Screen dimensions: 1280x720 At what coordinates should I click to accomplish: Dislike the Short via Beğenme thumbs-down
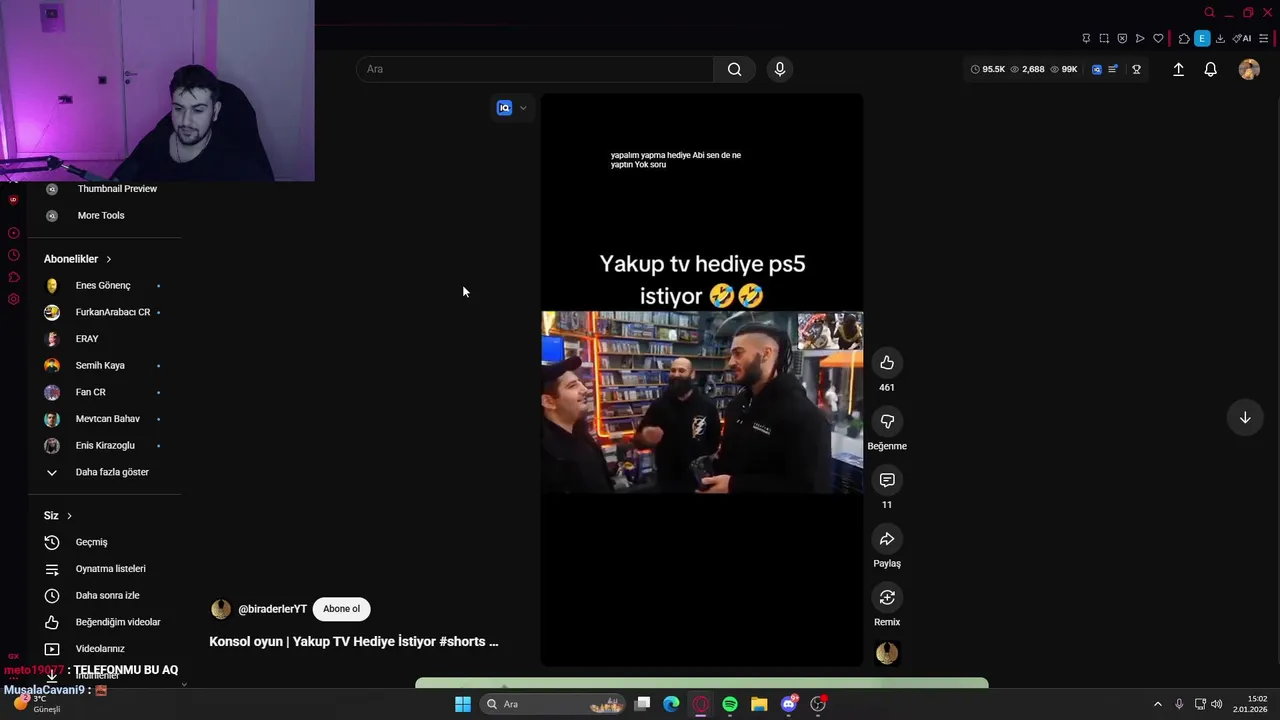[x=887, y=422]
